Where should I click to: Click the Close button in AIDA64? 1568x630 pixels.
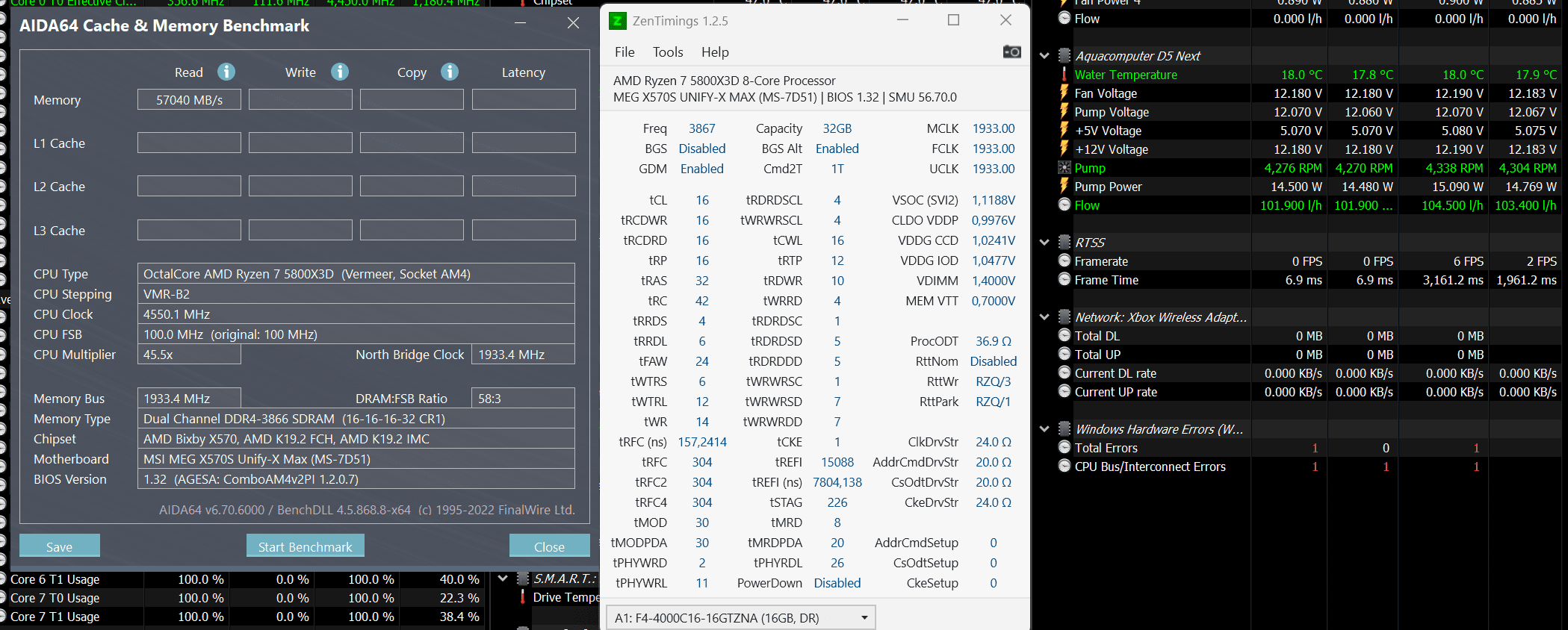point(550,546)
